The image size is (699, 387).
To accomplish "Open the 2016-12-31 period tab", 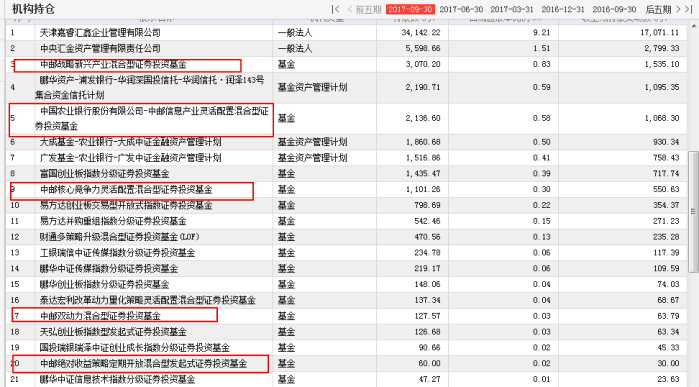I will pyautogui.click(x=563, y=9).
